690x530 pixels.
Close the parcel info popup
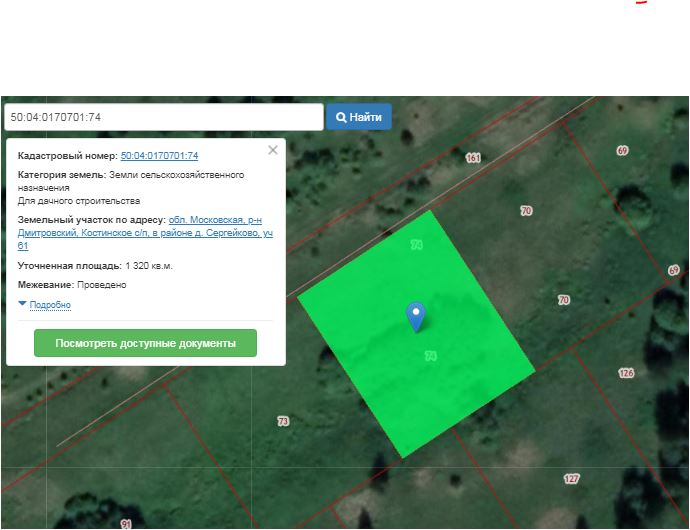tap(272, 150)
